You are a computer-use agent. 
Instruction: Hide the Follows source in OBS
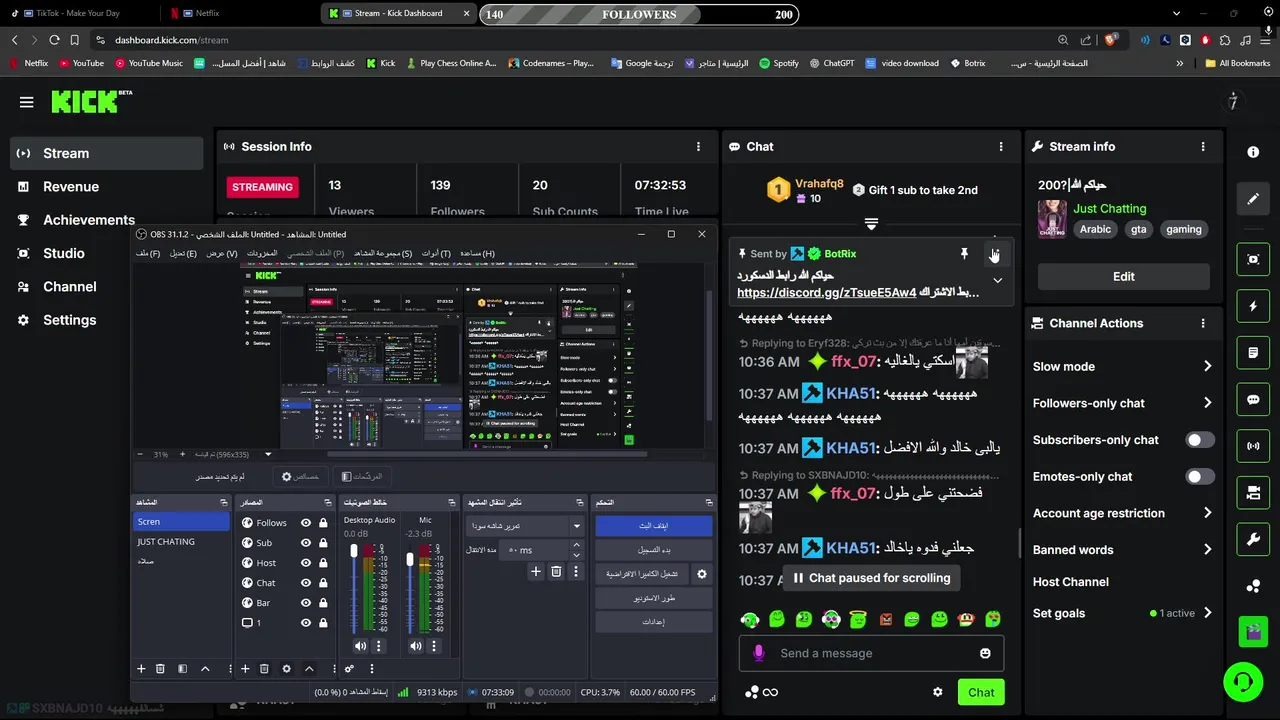click(x=306, y=523)
